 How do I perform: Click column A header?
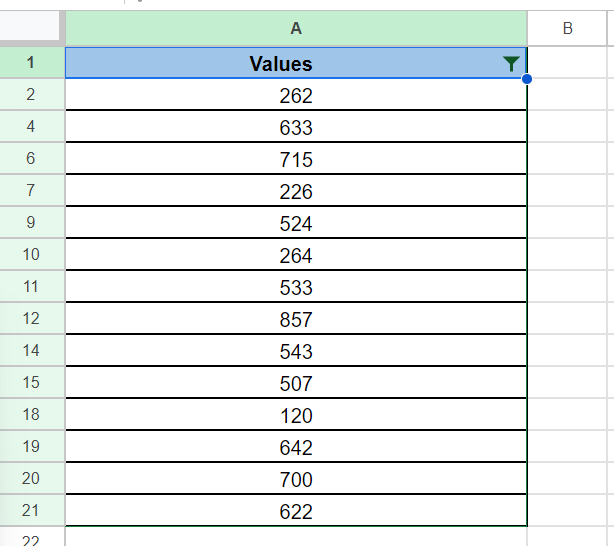296,28
